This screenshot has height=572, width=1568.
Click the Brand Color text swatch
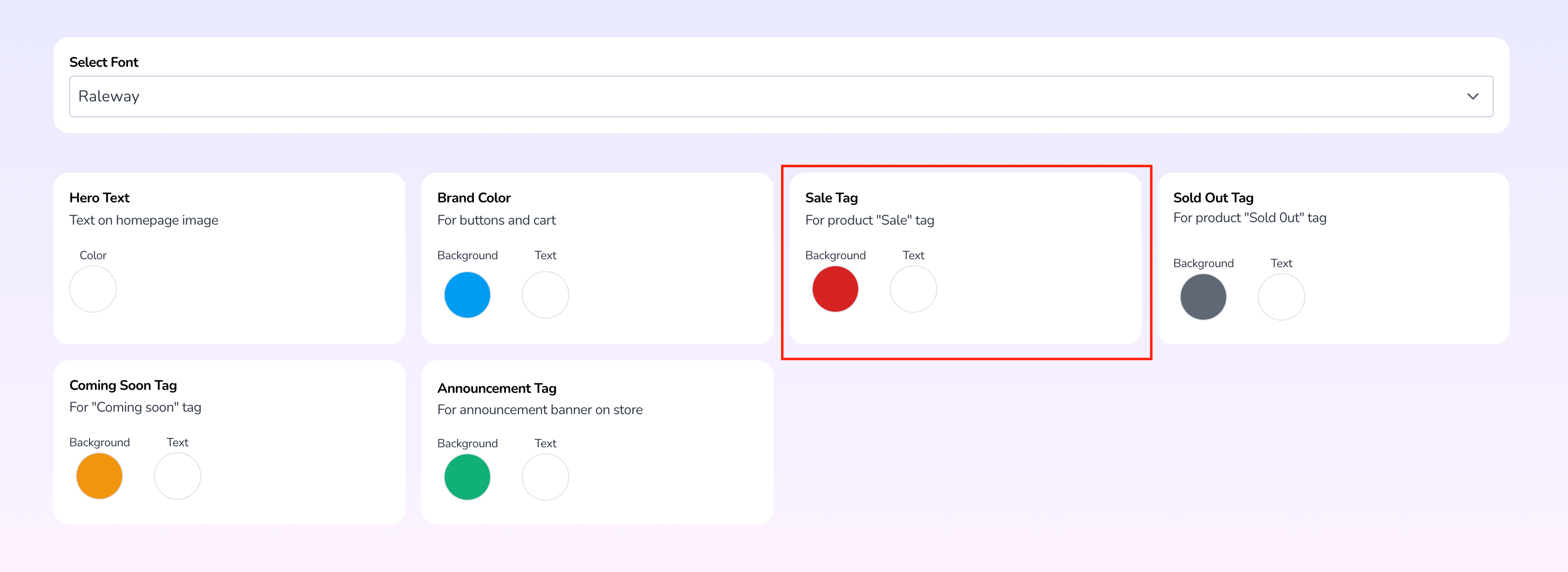545,295
